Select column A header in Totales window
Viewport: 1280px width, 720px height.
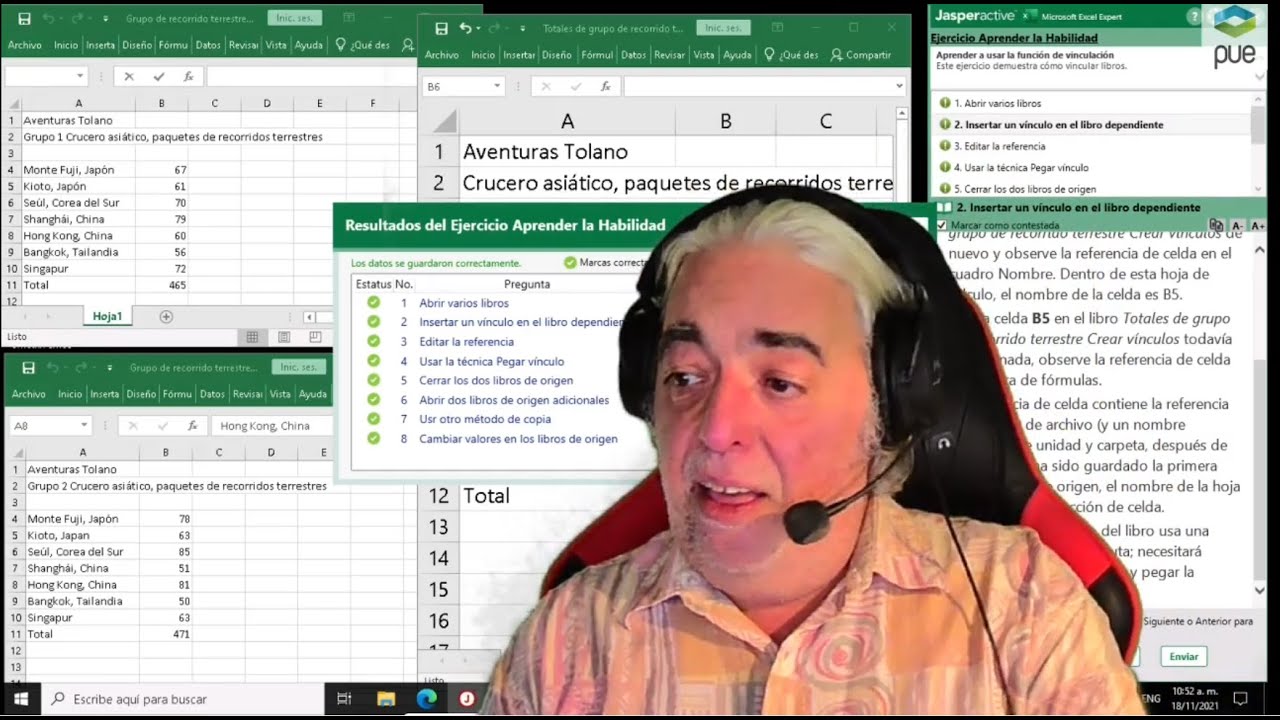click(x=567, y=121)
